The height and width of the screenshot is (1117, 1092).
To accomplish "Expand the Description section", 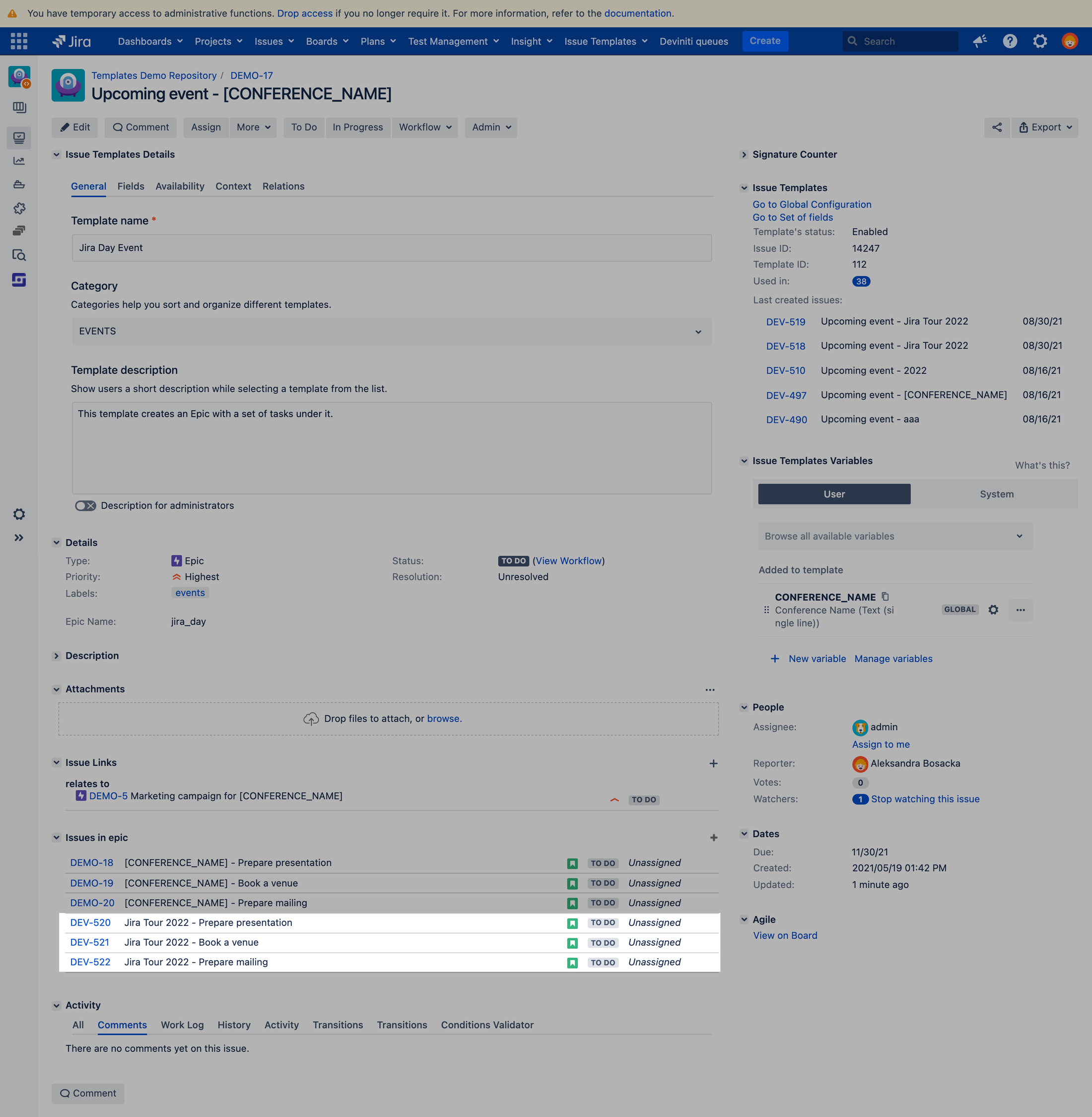I will click(56, 656).
